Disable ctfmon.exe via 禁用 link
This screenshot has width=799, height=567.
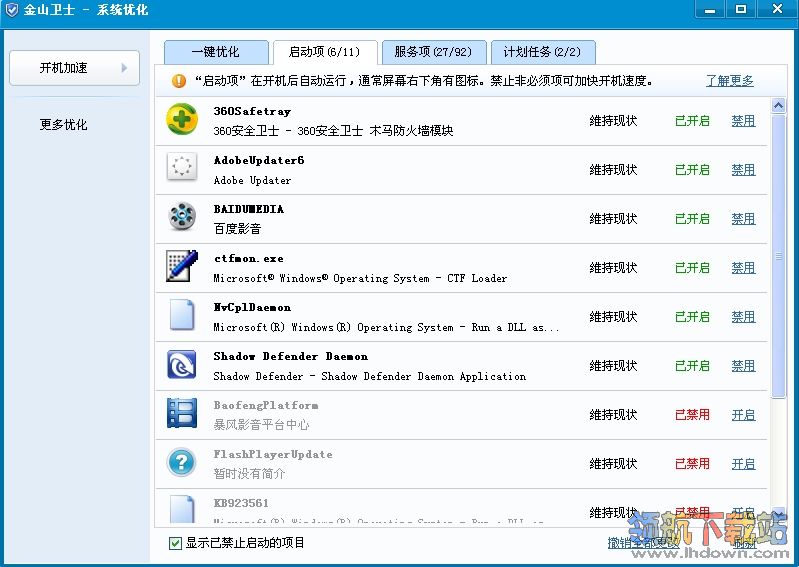click(x=743, y=267)
